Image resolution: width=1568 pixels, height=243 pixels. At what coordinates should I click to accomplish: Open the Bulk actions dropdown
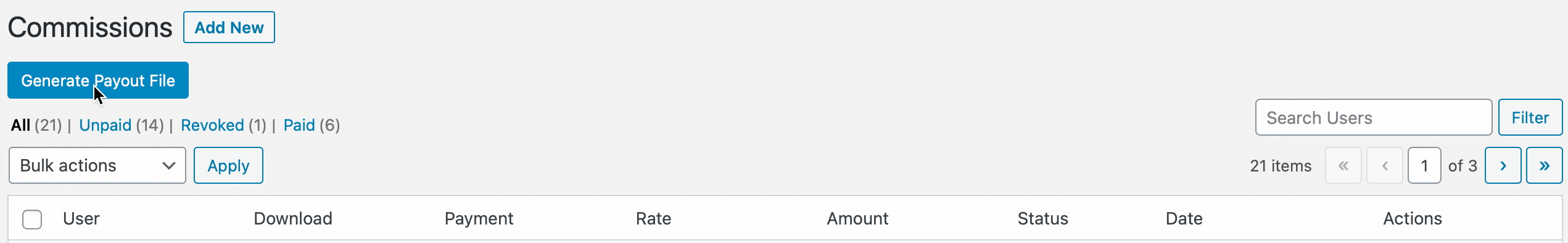coord(97,165)
